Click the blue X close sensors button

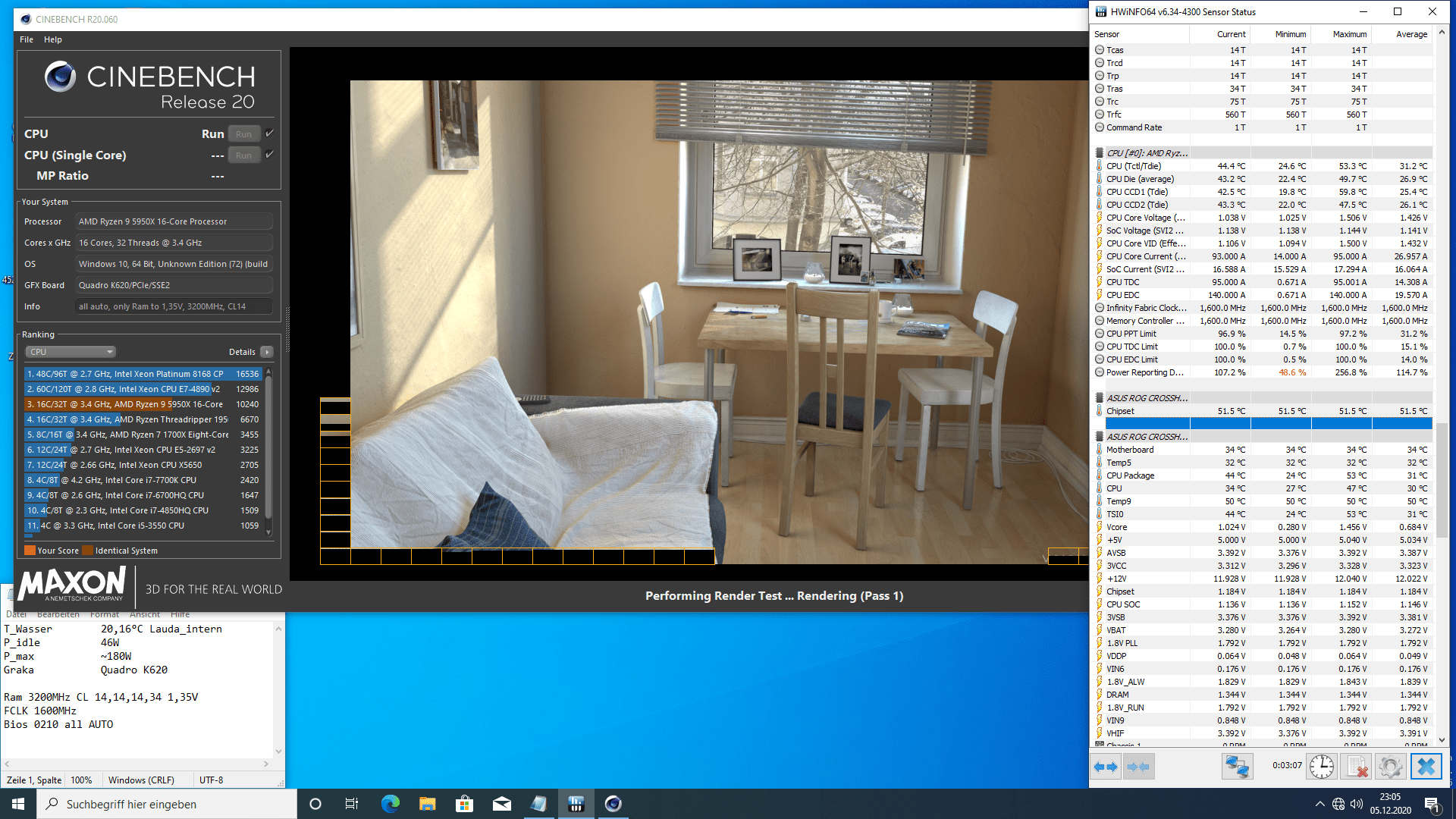1426,767
